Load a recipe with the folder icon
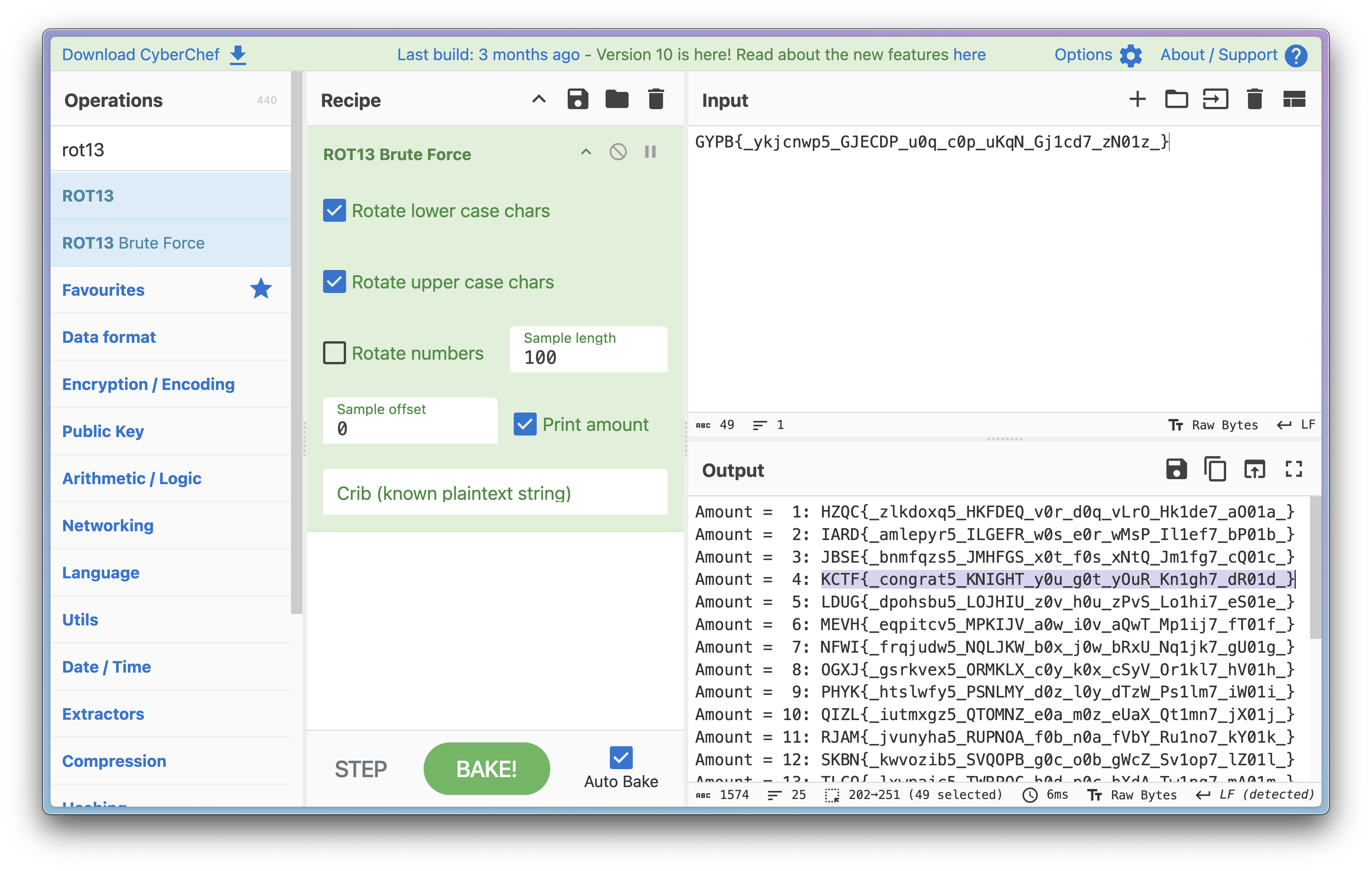This screenshot has width=1372, height=871. coord(616,100)
